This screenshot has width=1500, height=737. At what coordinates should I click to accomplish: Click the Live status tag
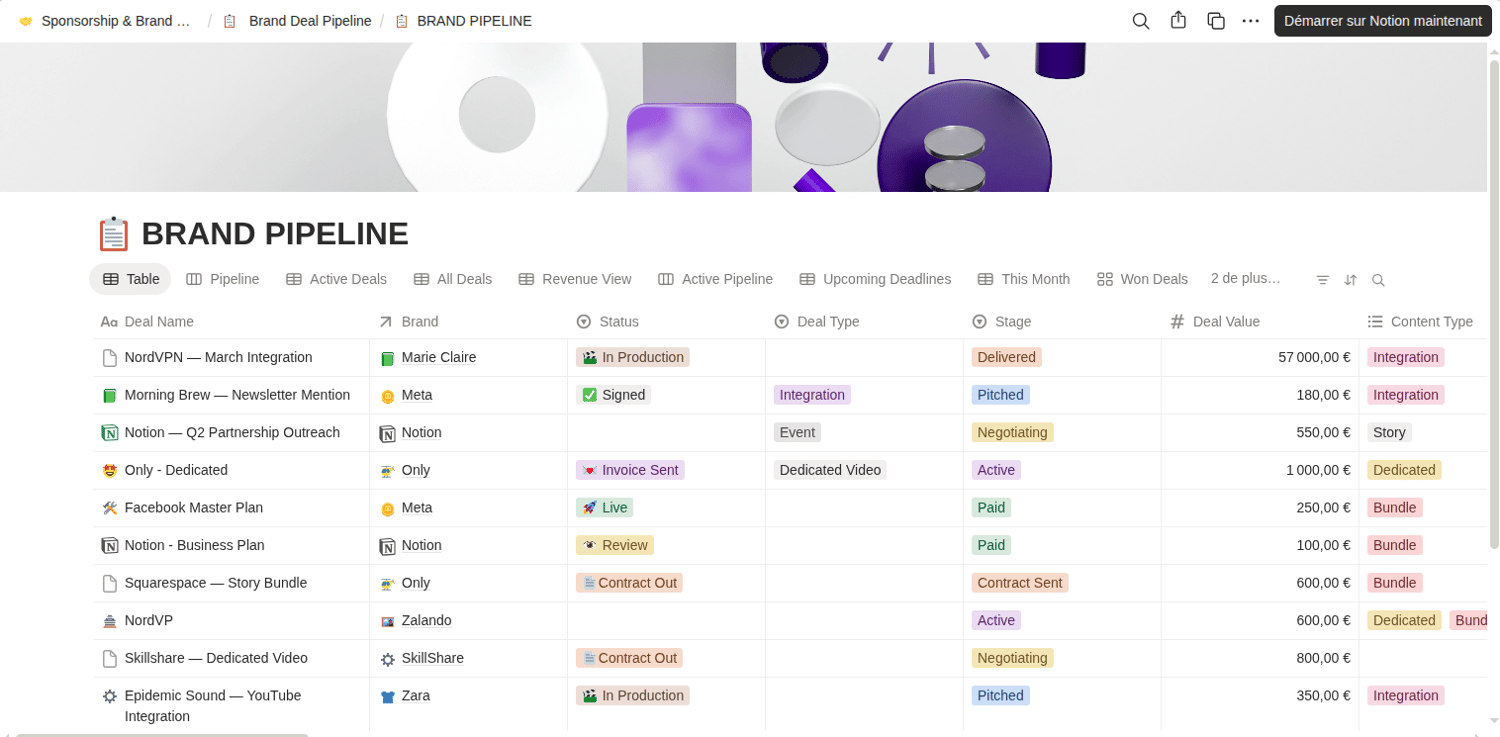pyautogui.click(x=604, y=507)
